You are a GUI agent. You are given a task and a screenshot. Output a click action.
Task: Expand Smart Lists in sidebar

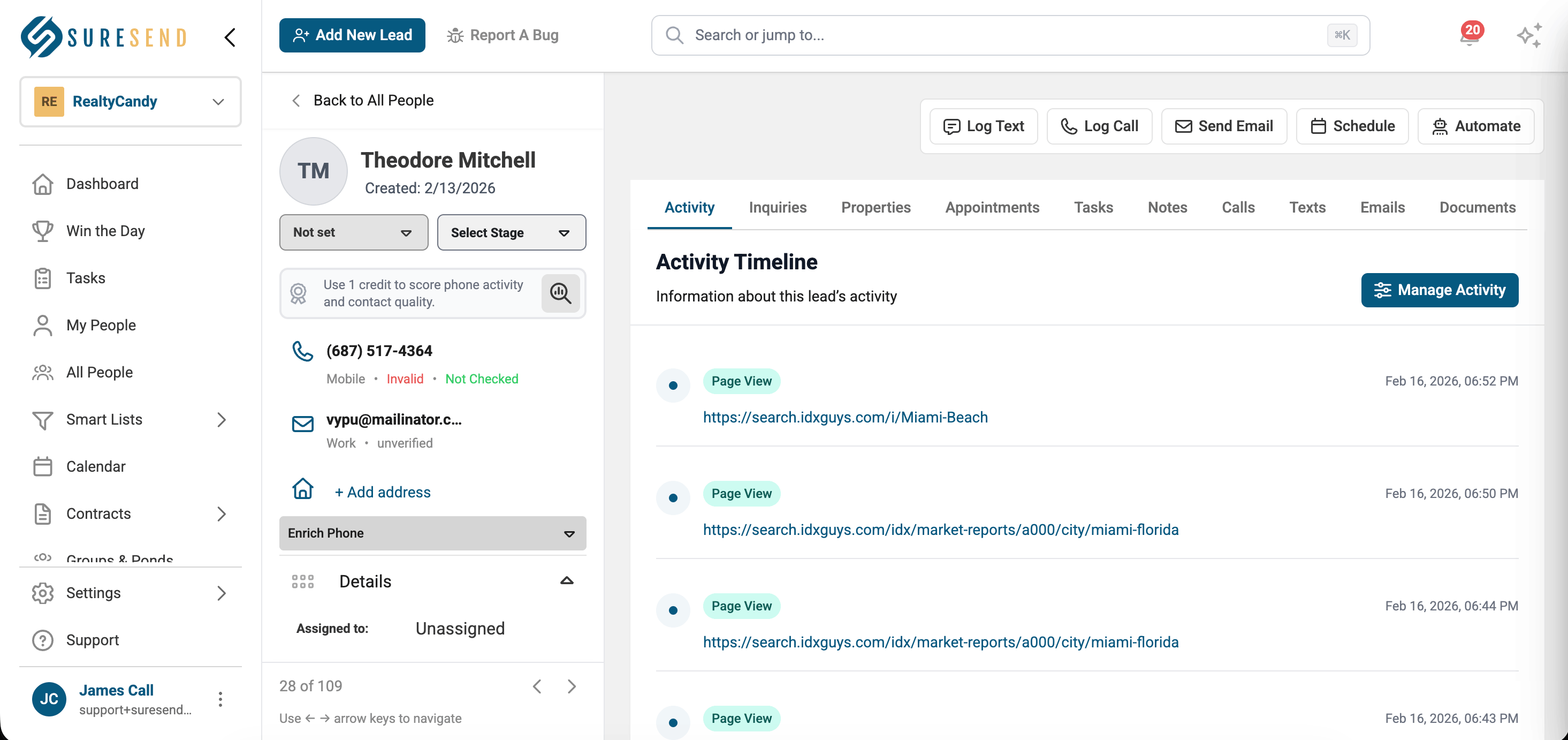(222, 420)
